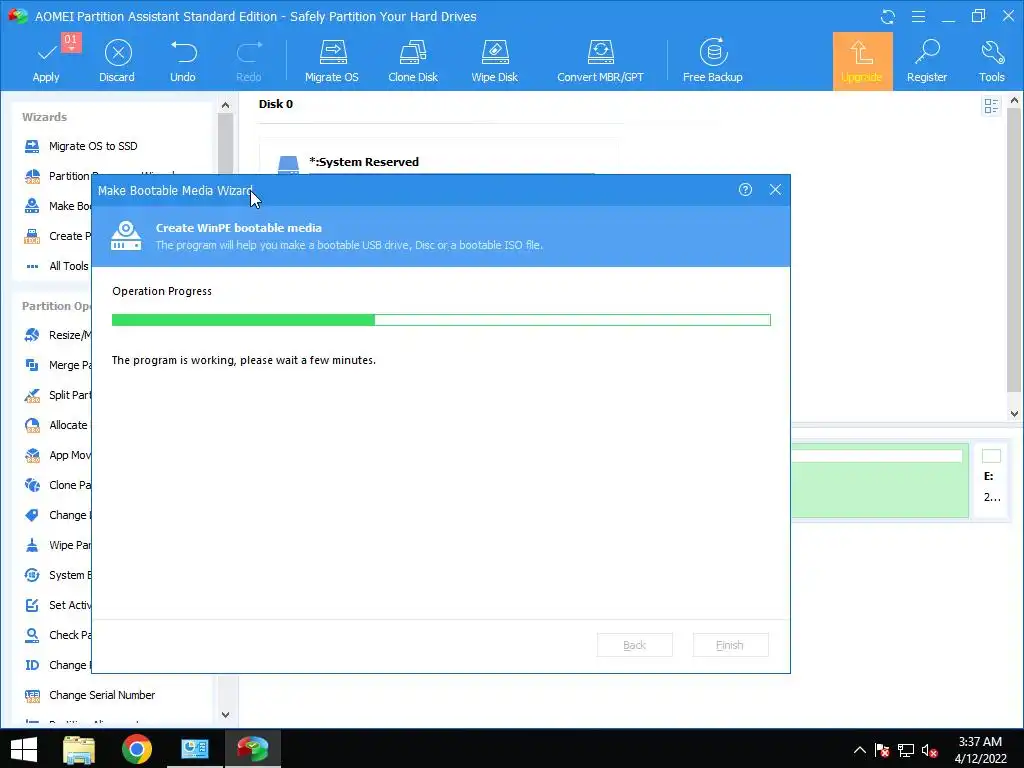Select the green partition bar

click(x=880, y=481)
